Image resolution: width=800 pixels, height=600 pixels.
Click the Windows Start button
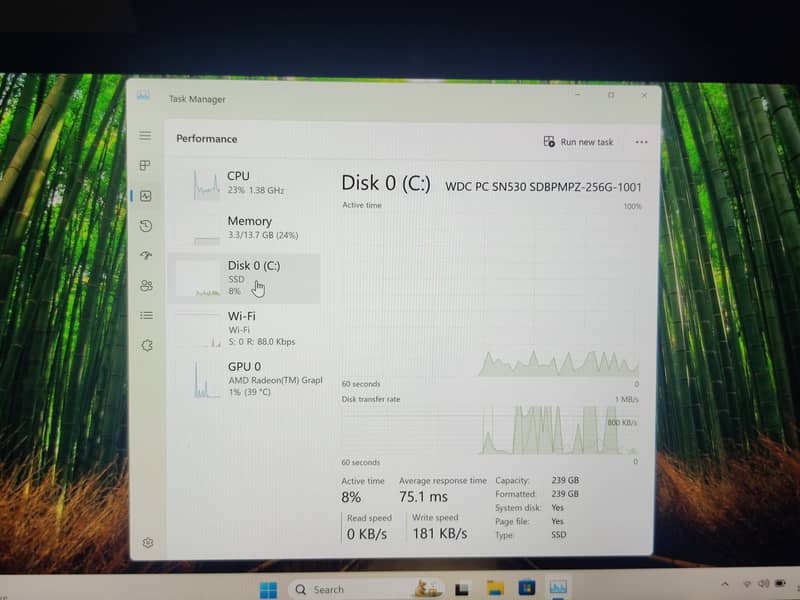268,588
